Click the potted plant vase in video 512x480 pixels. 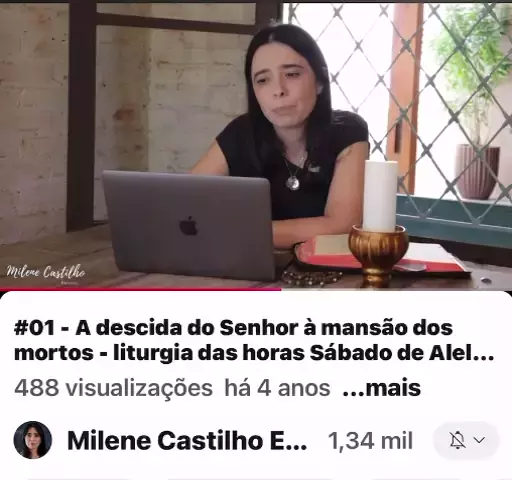click(x=477, y=172)
